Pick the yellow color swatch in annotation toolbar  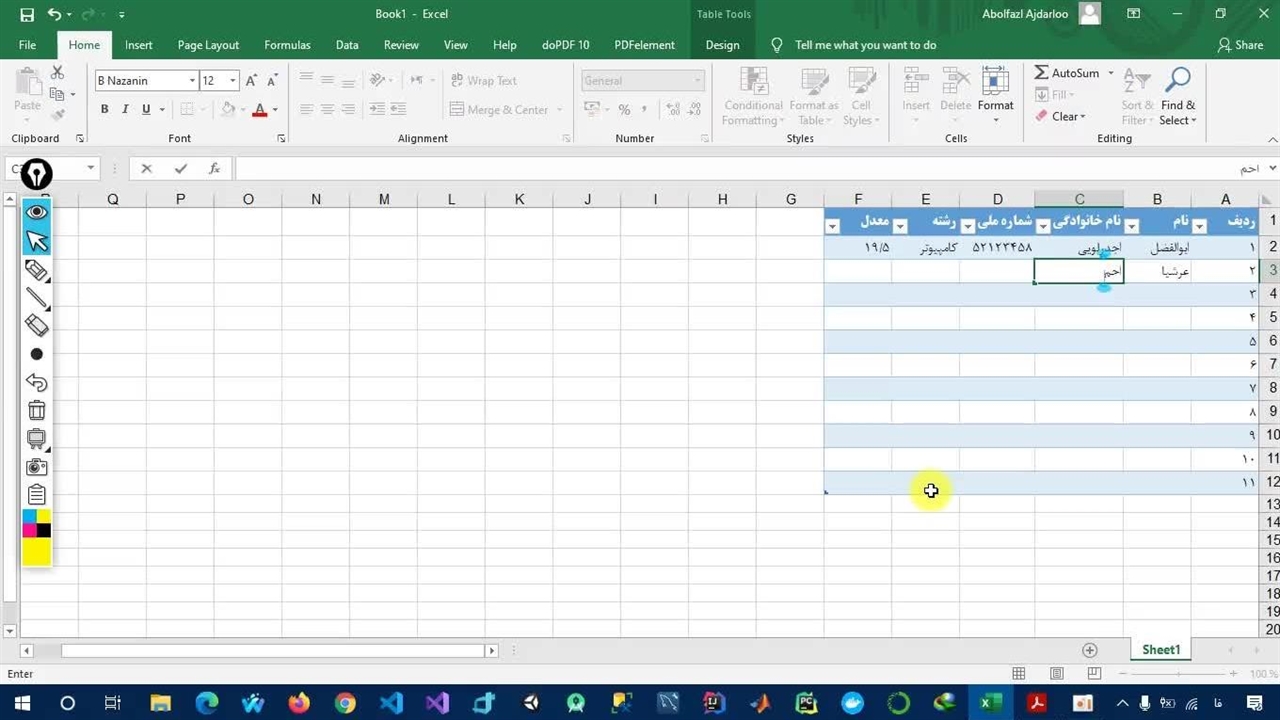pyautogui.click(x=37, y=552)
